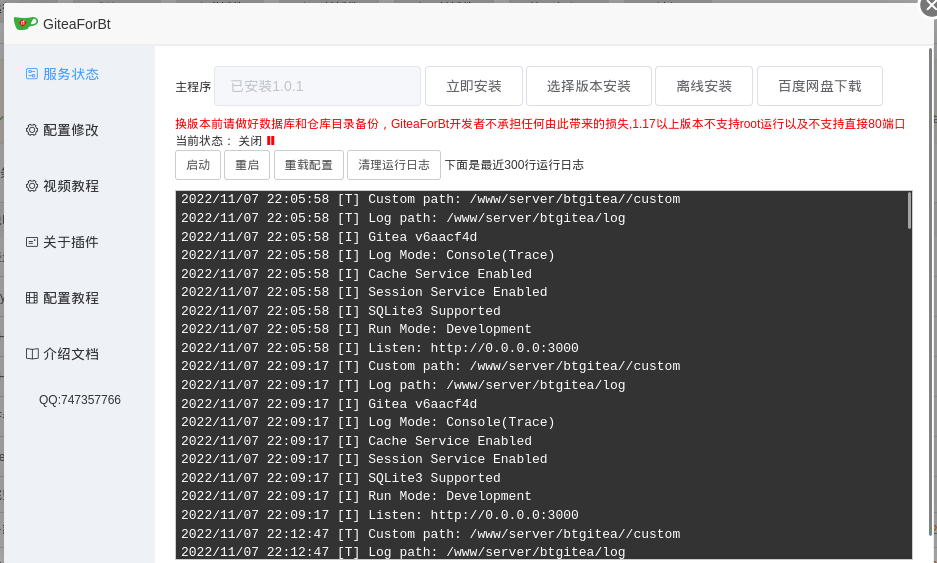Click the GiteaForBt teacup logo icon
This screenshot has width=937, height=563.
[26, 24]
